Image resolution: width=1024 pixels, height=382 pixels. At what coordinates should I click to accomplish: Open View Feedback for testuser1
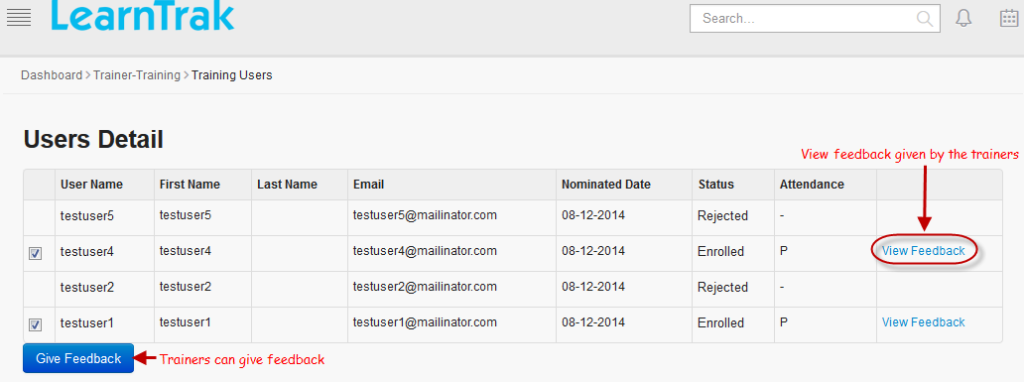click(923, 322)
